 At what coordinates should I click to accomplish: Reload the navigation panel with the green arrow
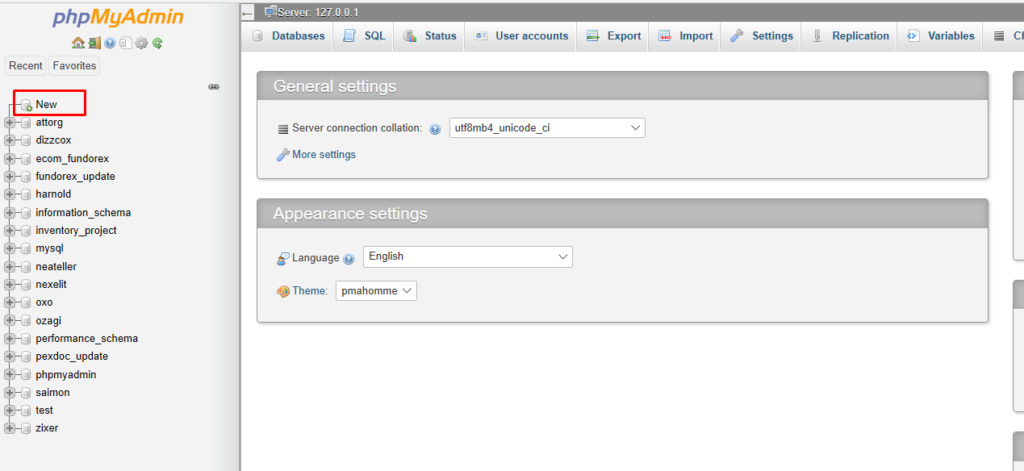(157, 42)
